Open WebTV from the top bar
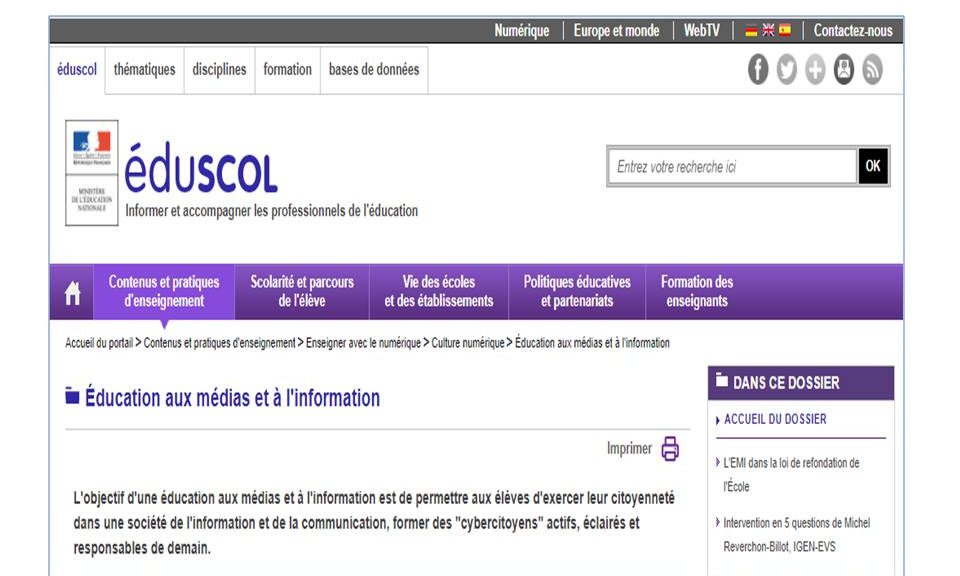The width and height of the screenshot is (960, 576). pyautogui.click(x=702, y=31)
